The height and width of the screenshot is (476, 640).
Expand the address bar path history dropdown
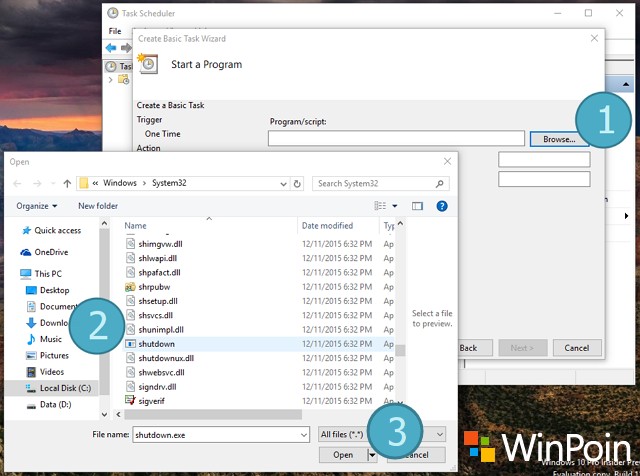point(283,184)
